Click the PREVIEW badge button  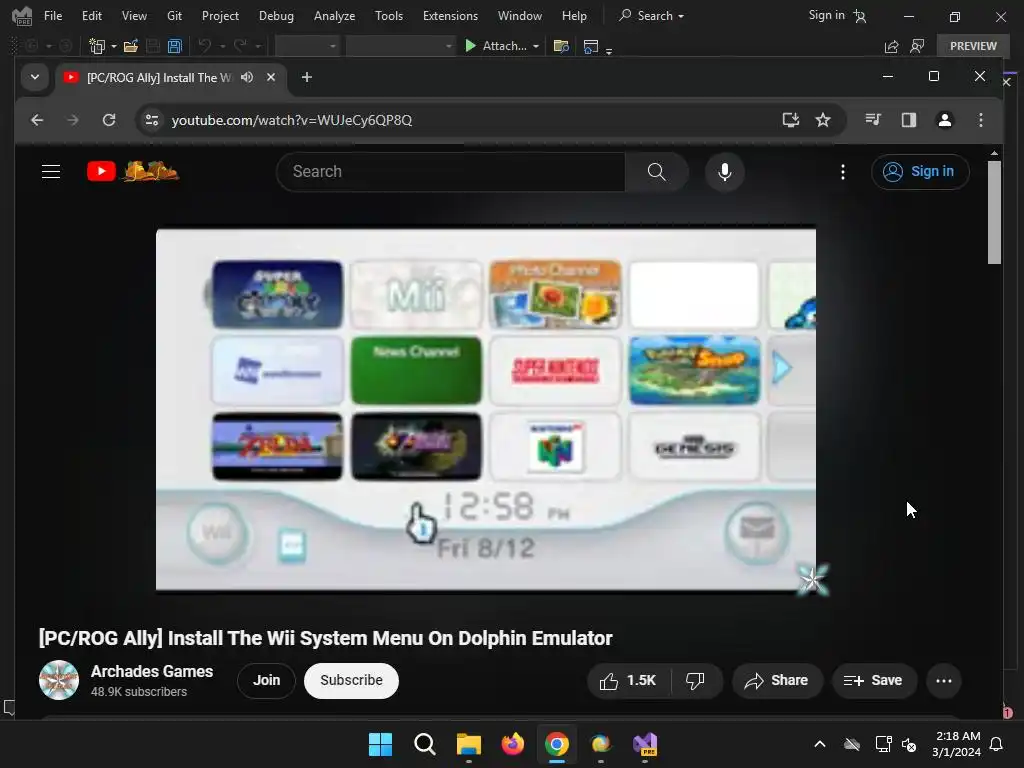point(973,46)
